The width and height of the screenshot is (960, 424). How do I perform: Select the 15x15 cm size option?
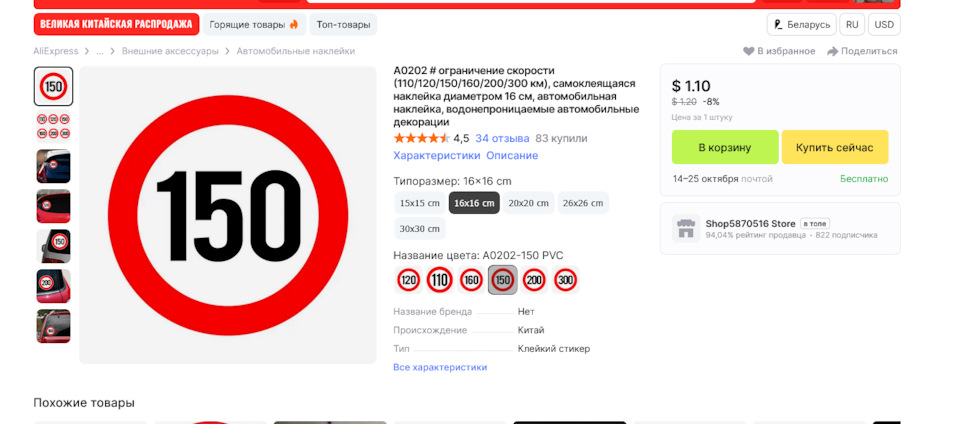pos(420,203)
